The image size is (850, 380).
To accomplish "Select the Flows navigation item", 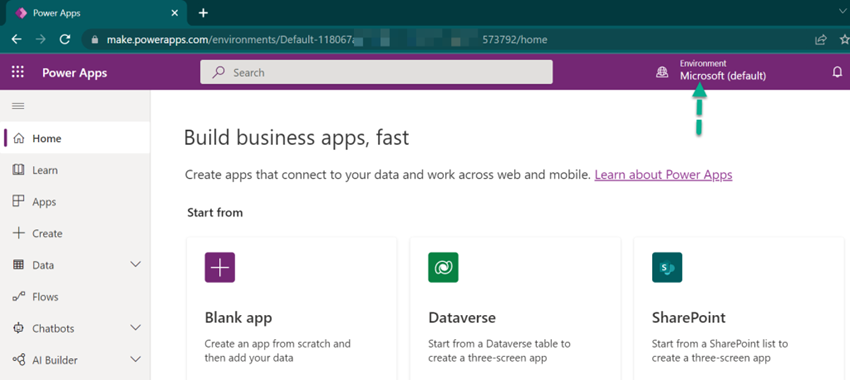I will coord(75,297).
